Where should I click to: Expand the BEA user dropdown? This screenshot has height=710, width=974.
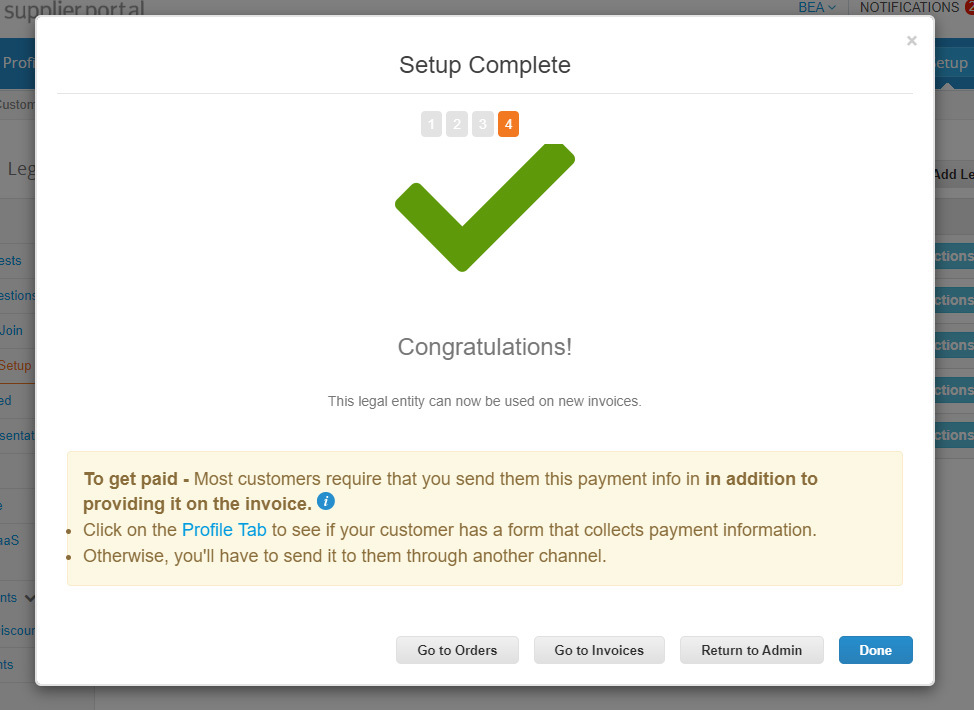(816, 8)
